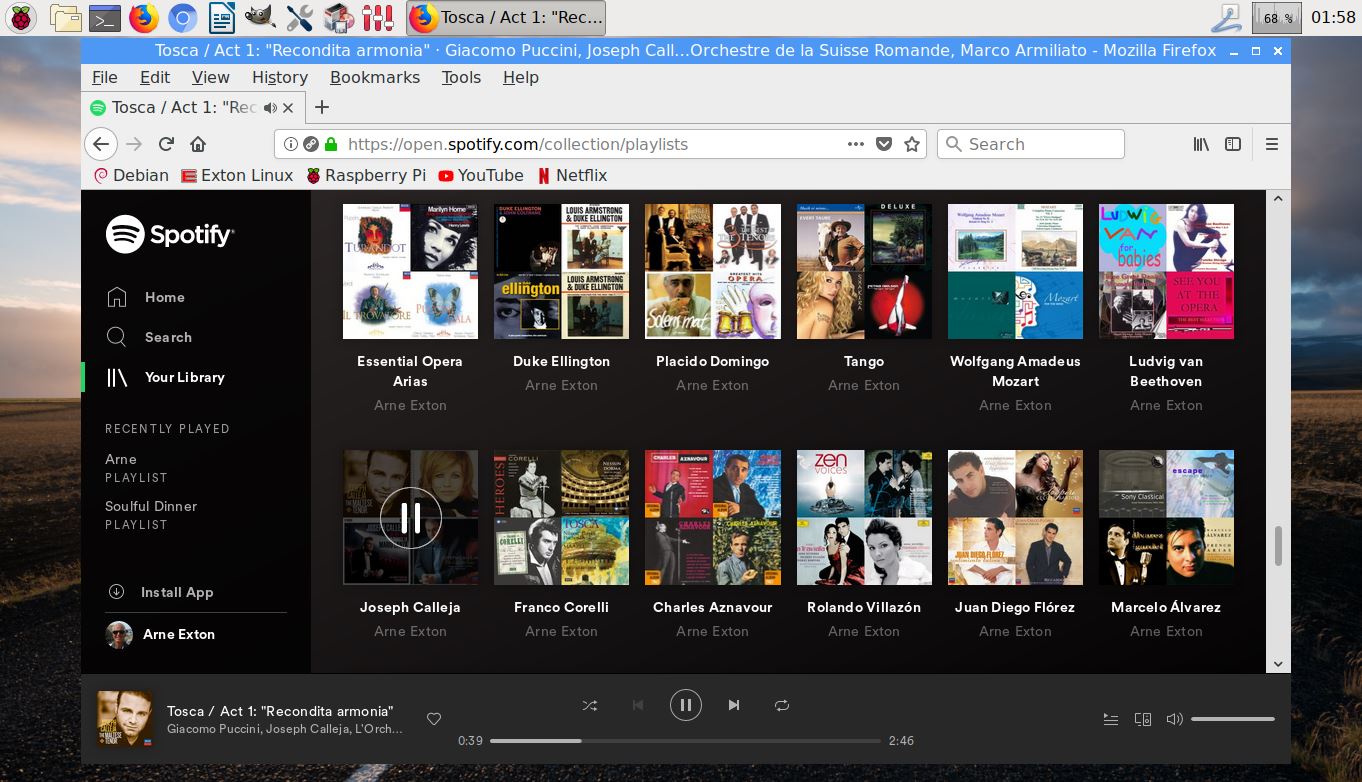Open the Bookmarks menu

[x=375, y=77]
